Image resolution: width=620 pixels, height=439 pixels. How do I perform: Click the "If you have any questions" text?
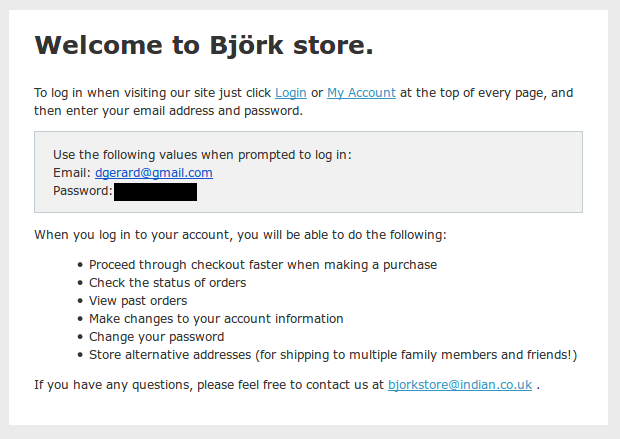tap(208, 384)
